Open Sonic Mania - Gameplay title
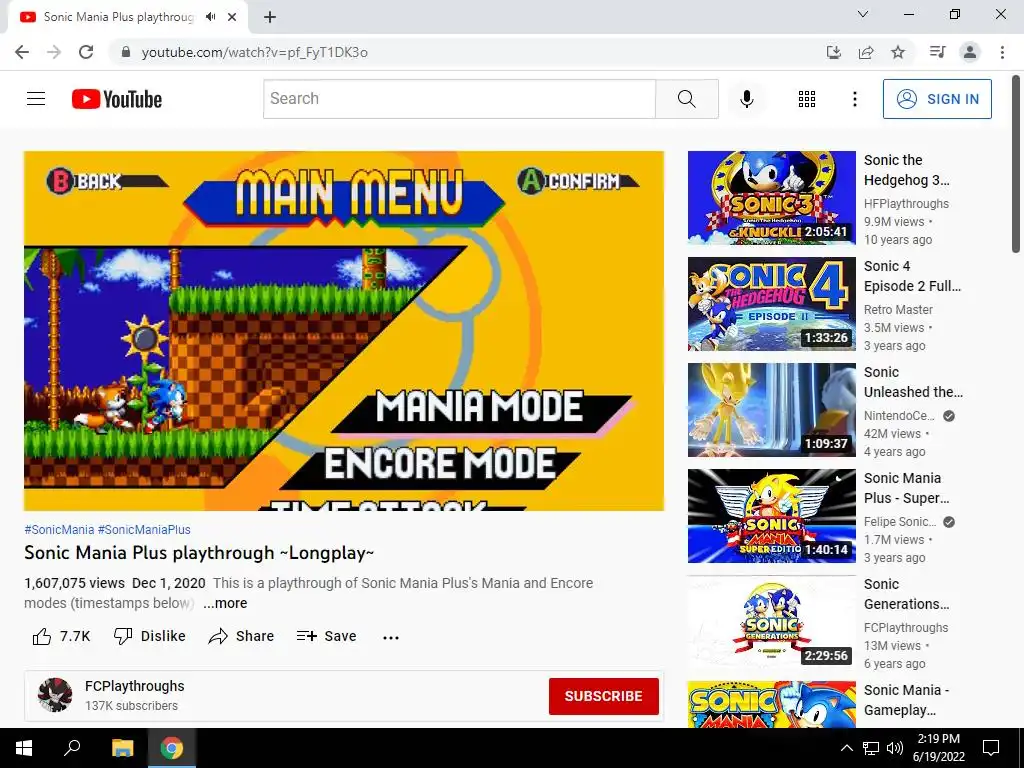Screen dimensions: 1024x768 906,699
